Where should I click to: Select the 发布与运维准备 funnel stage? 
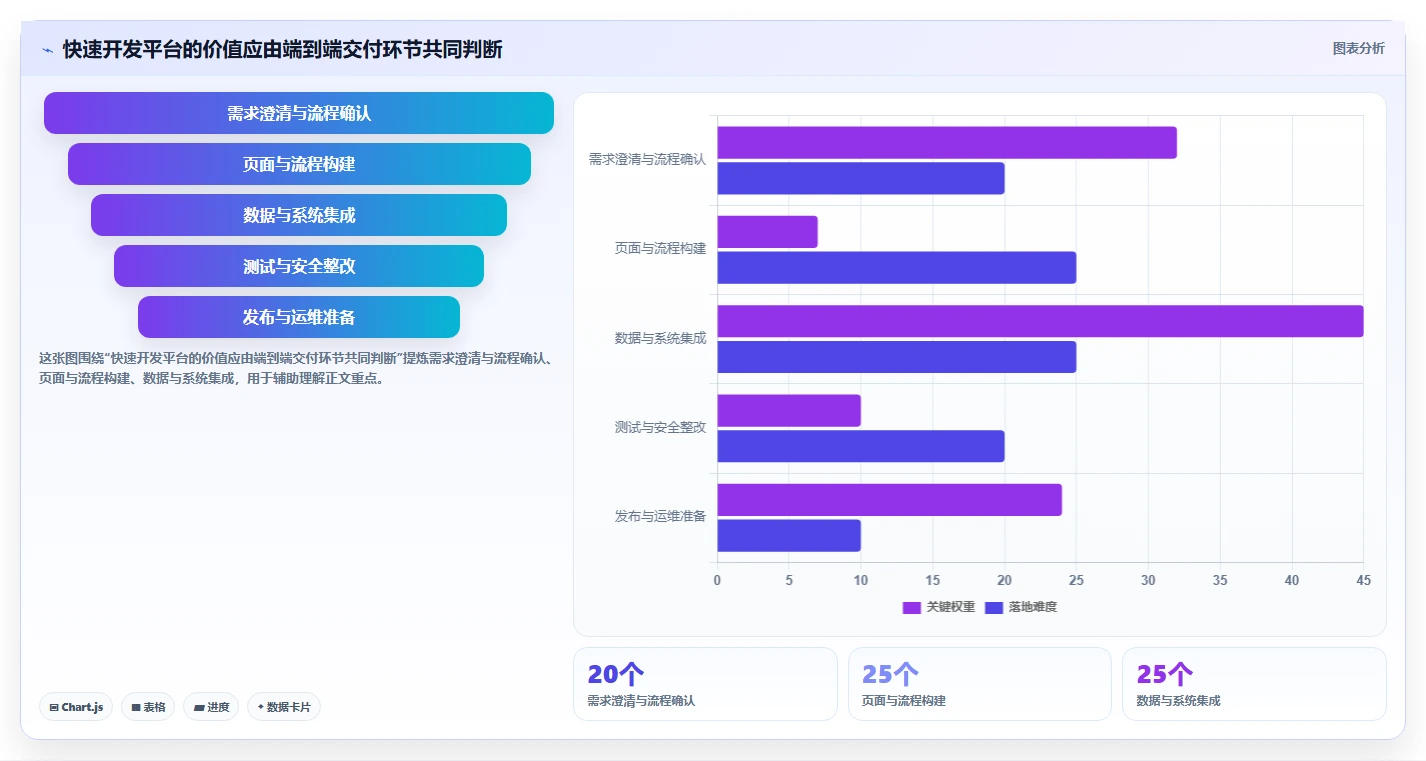click(x=299, y=317)
